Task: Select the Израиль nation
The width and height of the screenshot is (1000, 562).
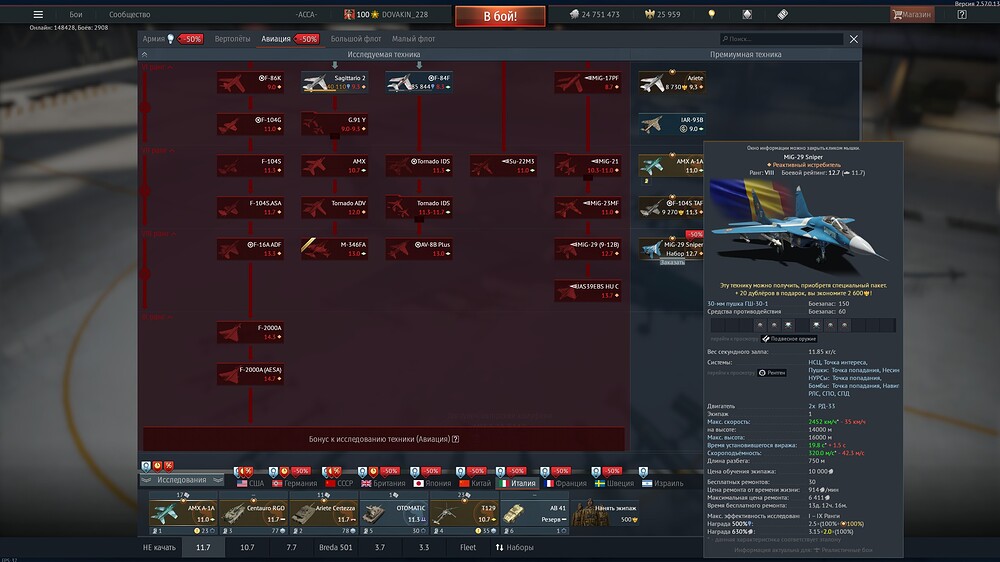Action: click(x=663, y=484)
